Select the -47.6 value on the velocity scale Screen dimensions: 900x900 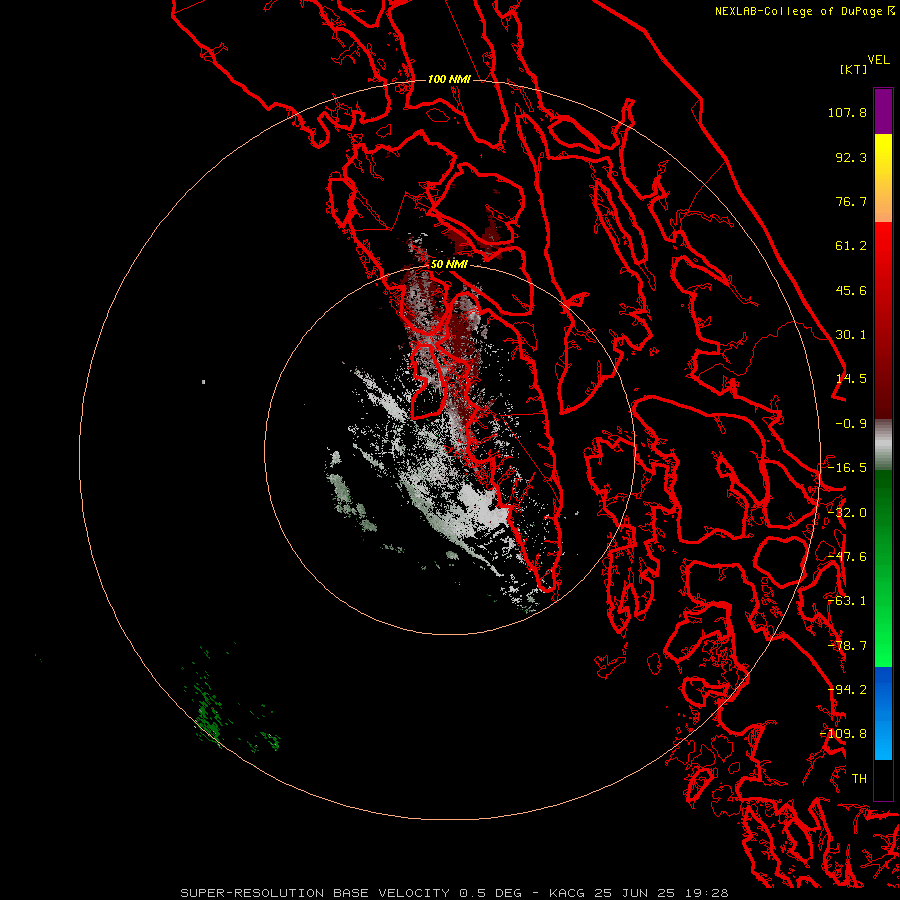(x=847, y=557)
